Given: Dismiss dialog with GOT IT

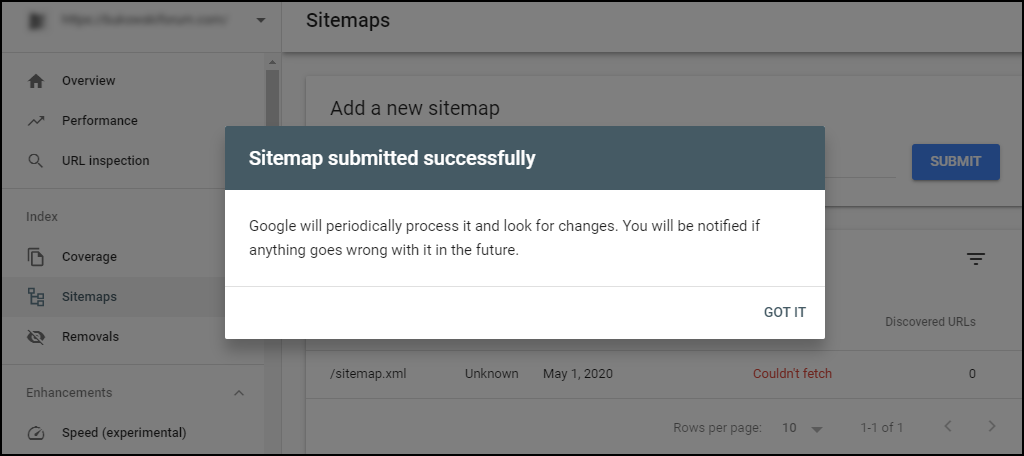Looking at the screenshot, I should pyautogui.click(x=784, y=312).
